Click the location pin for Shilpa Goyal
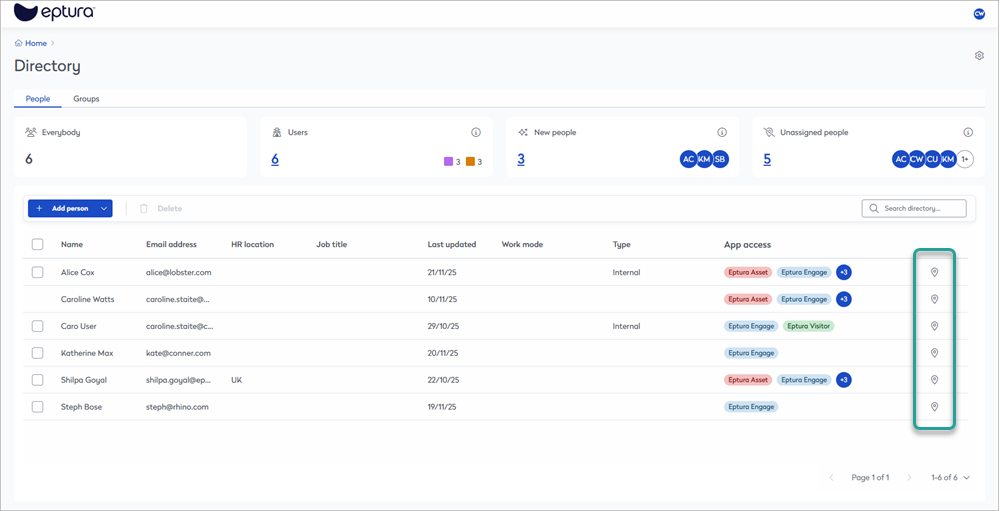The image size is (1000, 511). click(934, 380)
